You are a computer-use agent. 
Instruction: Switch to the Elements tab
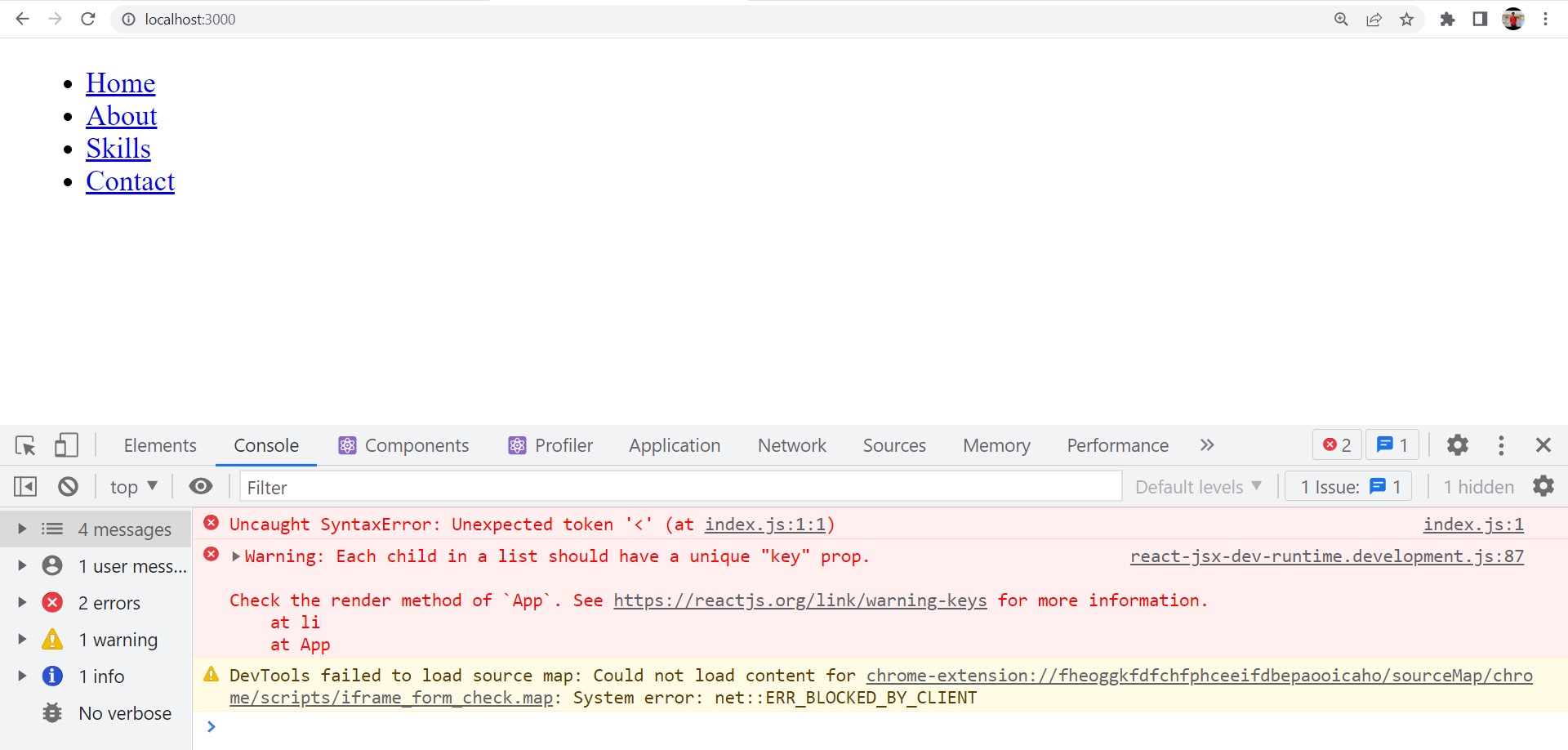pyautogui.click(x=160, y=445)
